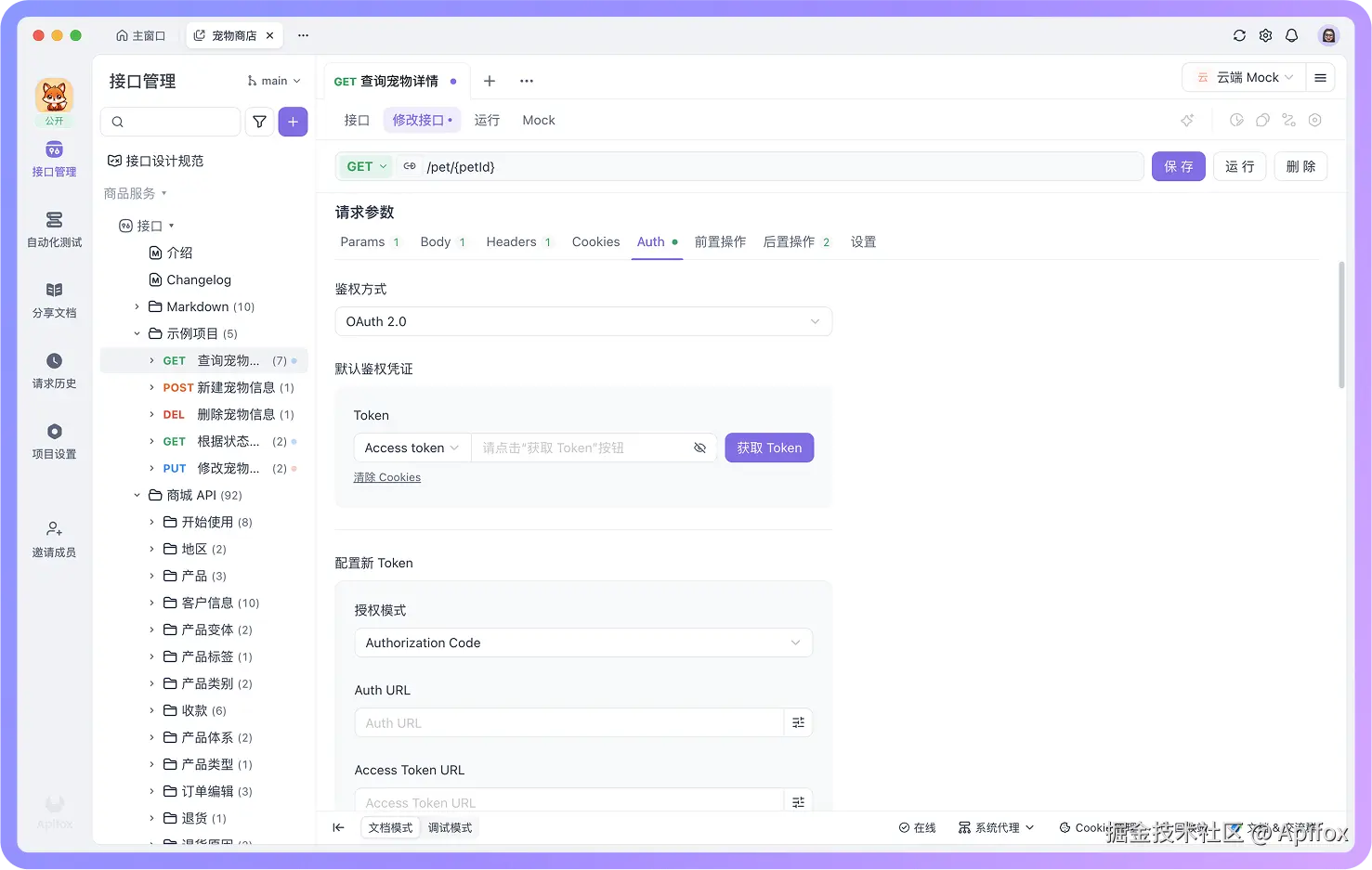Switch to 调试模式 at the bottom
This screenshot has width=1372, height=870.
[451, 827]
